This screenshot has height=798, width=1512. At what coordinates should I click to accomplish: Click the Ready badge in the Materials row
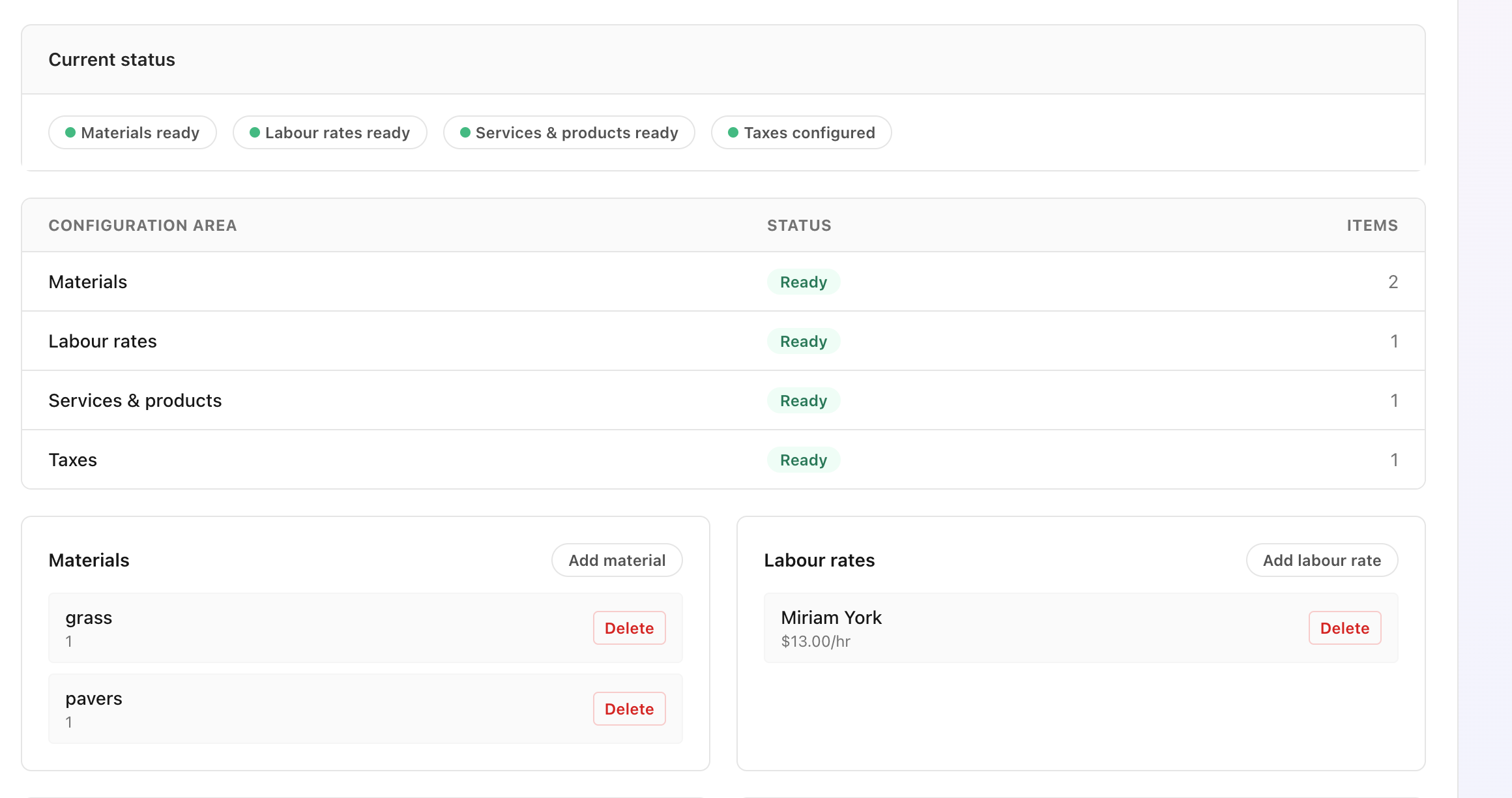(804, 282)
